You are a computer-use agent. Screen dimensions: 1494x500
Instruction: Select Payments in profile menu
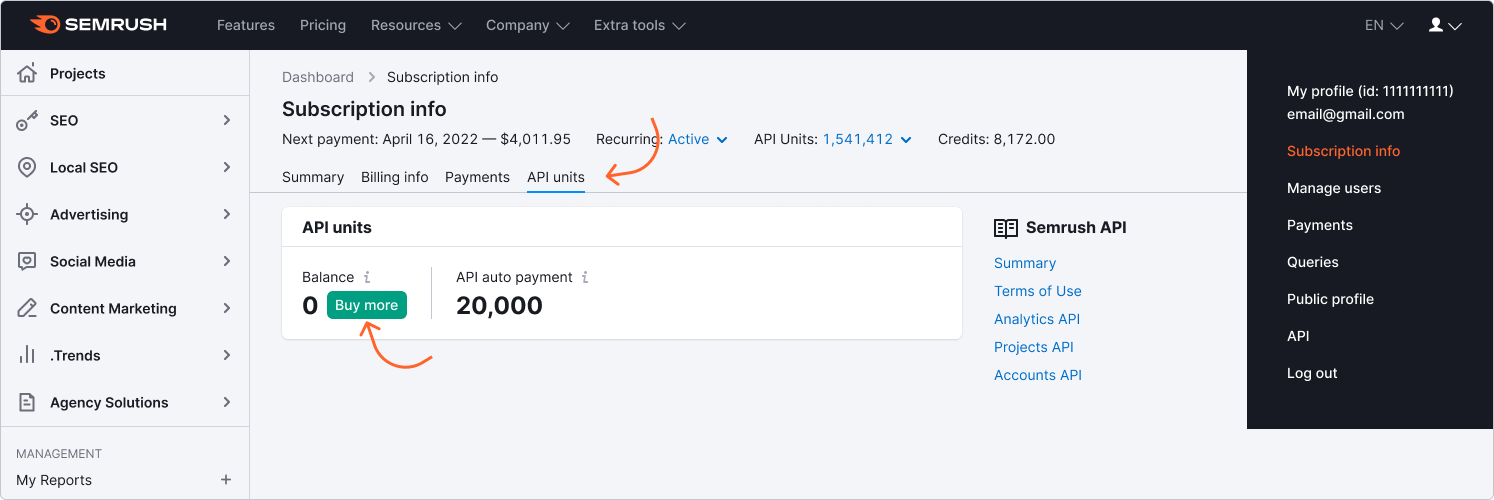coord(1320,225)
